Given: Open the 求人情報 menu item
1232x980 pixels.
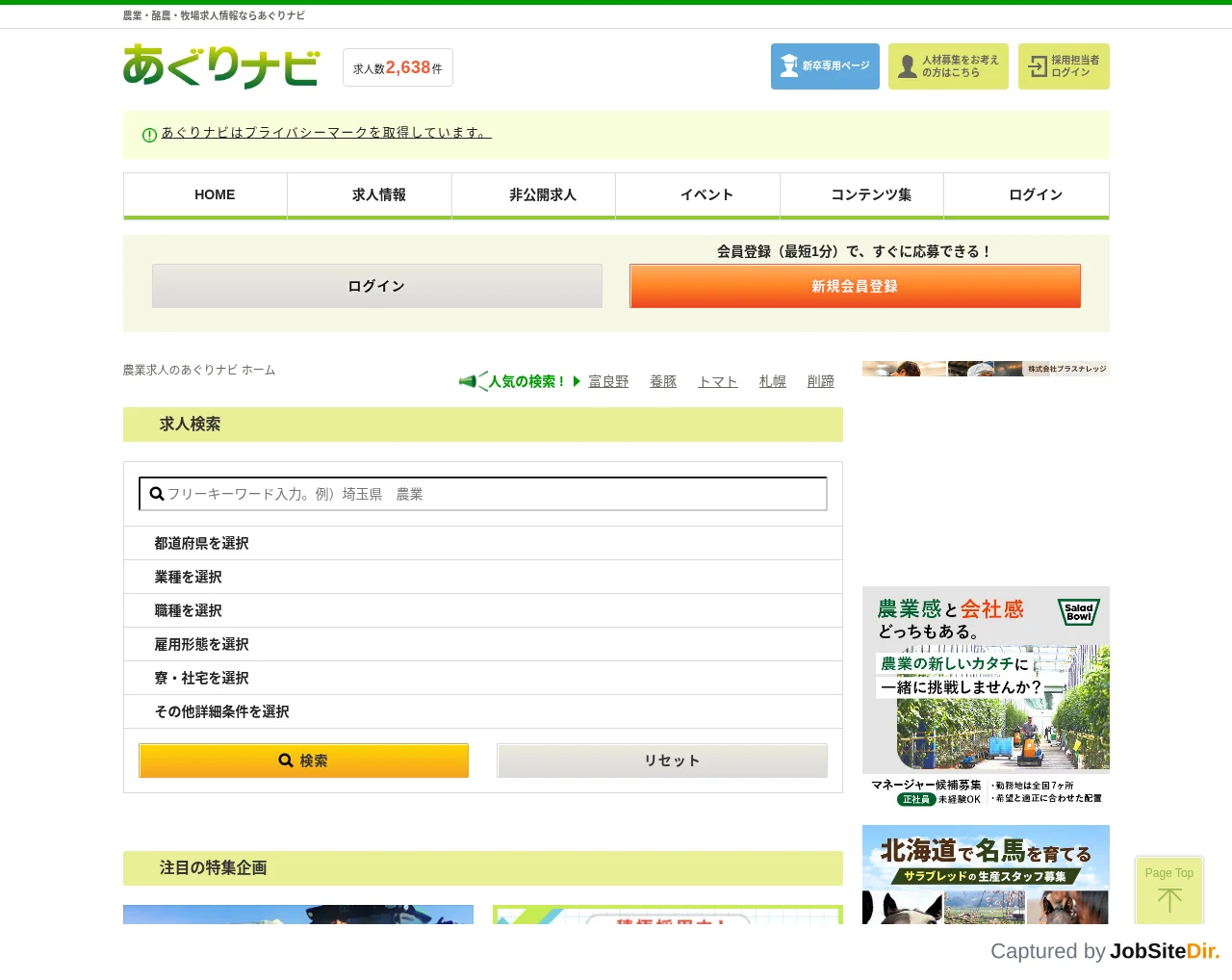Looking at the screenshot, I should [370, 195].
